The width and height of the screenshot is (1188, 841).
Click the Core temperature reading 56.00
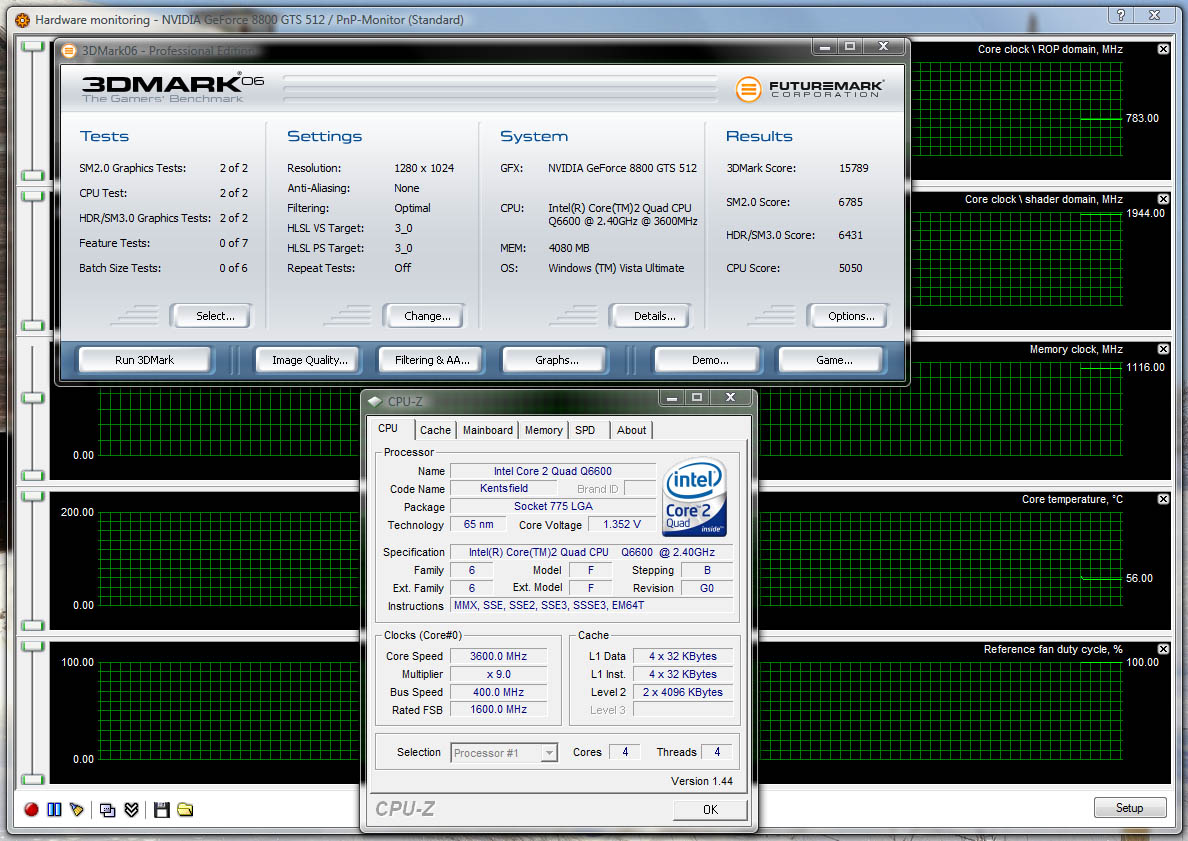tap(1139, 578)
